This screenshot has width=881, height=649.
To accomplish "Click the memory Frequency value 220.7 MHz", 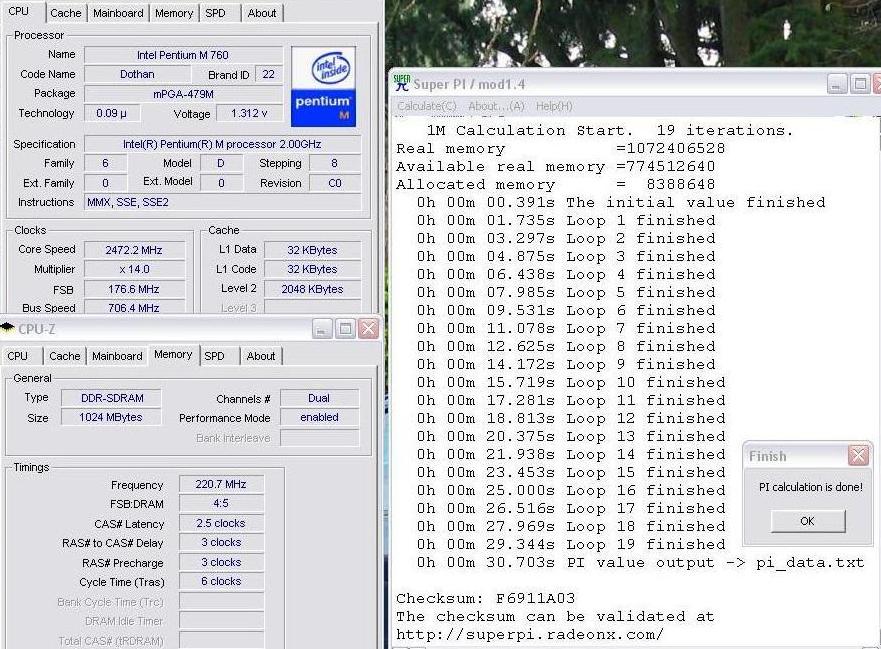I will pos(221,484).
